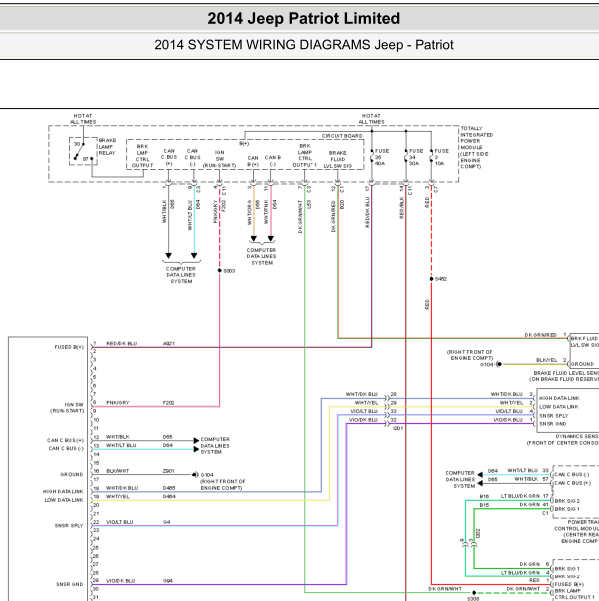The image size is (599, 601).
Task: Click the LT BLU/DK GRN 17 wire label
Action: coord(525,496)
